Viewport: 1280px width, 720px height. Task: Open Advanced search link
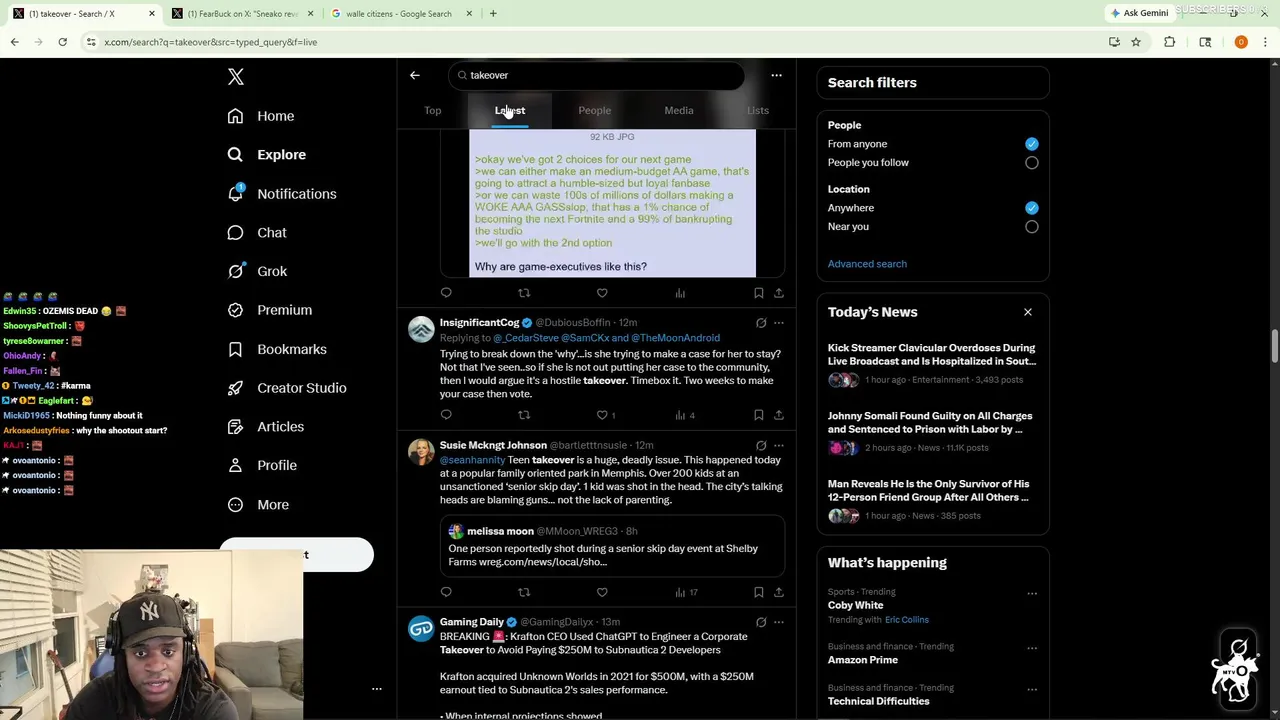tap(867, 264)
